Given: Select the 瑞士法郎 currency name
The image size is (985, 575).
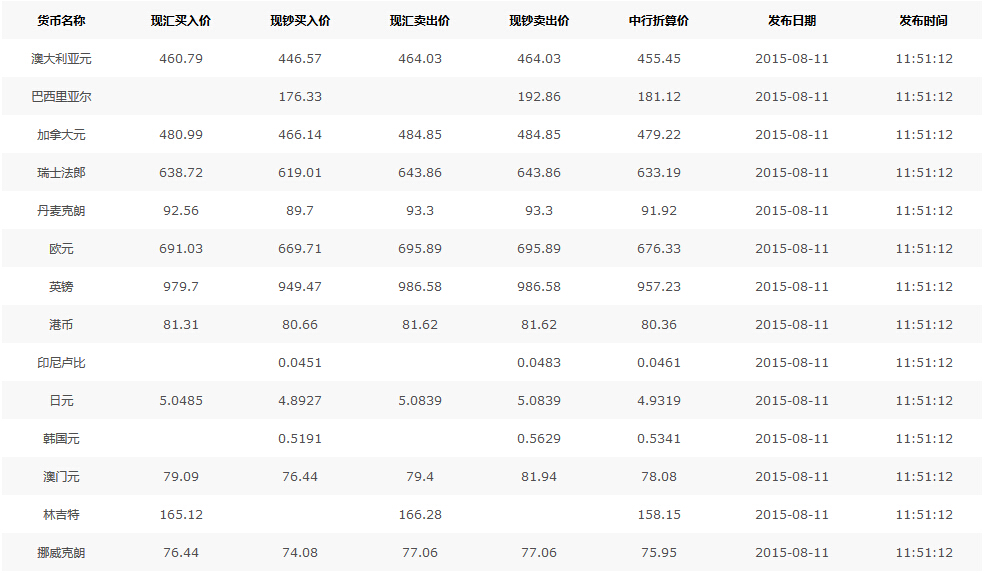Looking at the screenshot, I should click(61, 173).
